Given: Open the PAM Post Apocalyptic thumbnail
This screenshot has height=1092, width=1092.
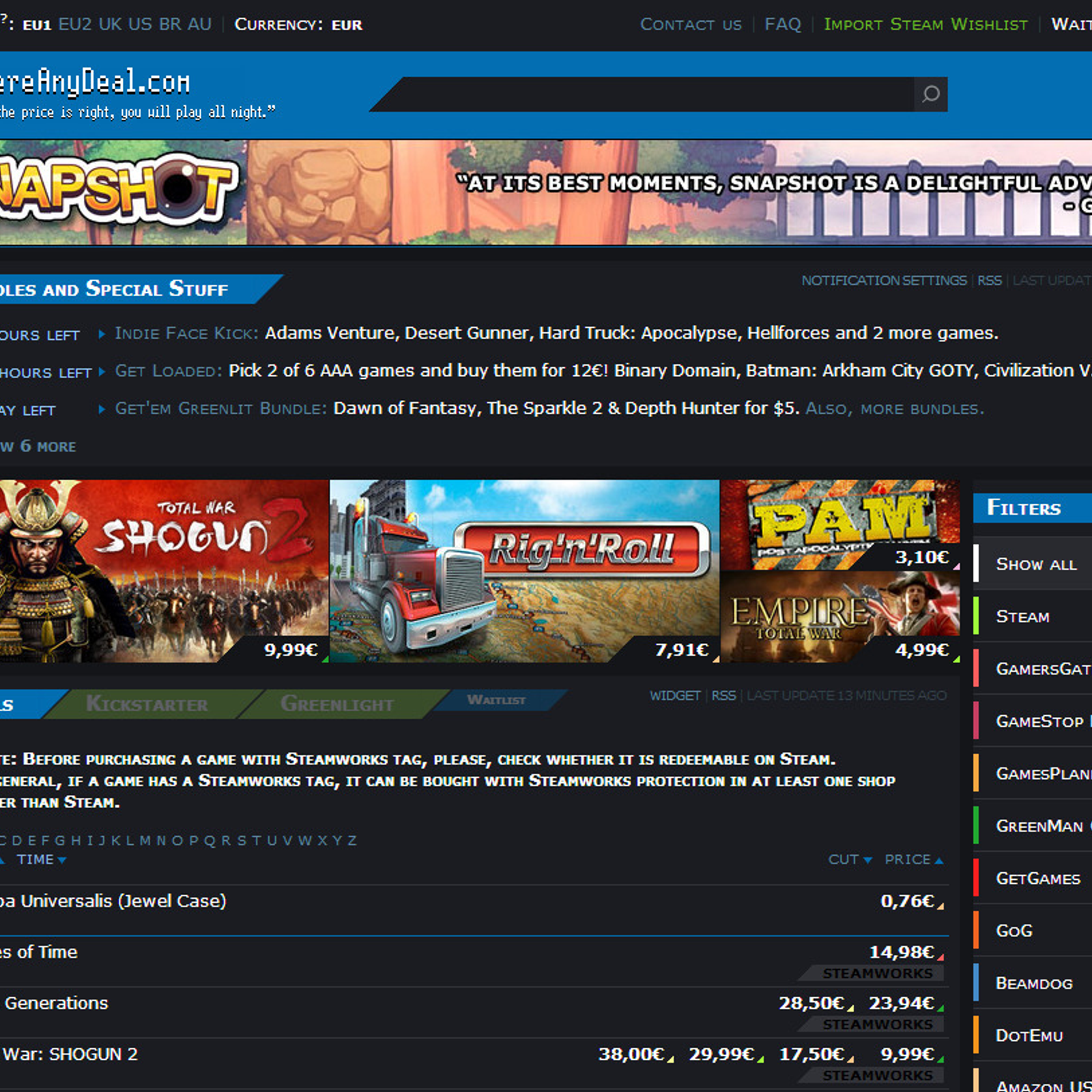Looking at the screenshot, I should pyautogui.click(x=840, y=525).
